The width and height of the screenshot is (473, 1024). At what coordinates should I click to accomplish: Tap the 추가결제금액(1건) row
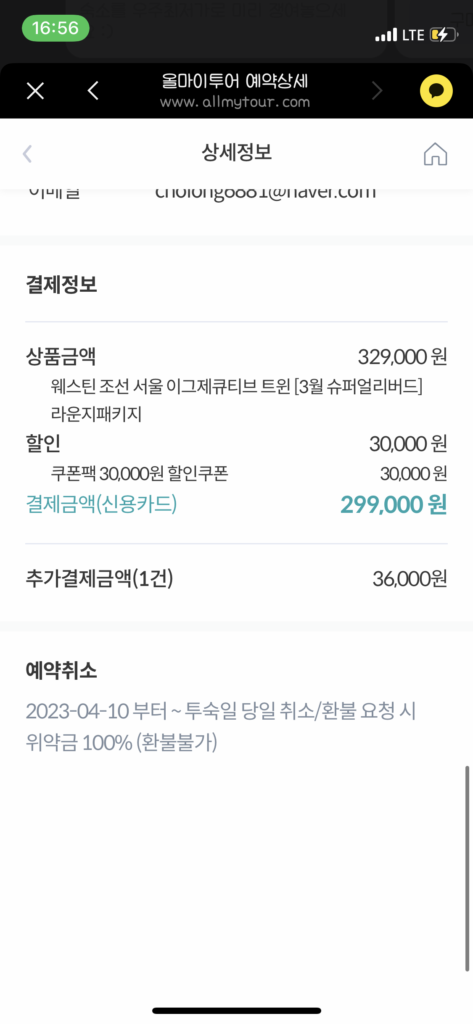[x=236, y=579]
